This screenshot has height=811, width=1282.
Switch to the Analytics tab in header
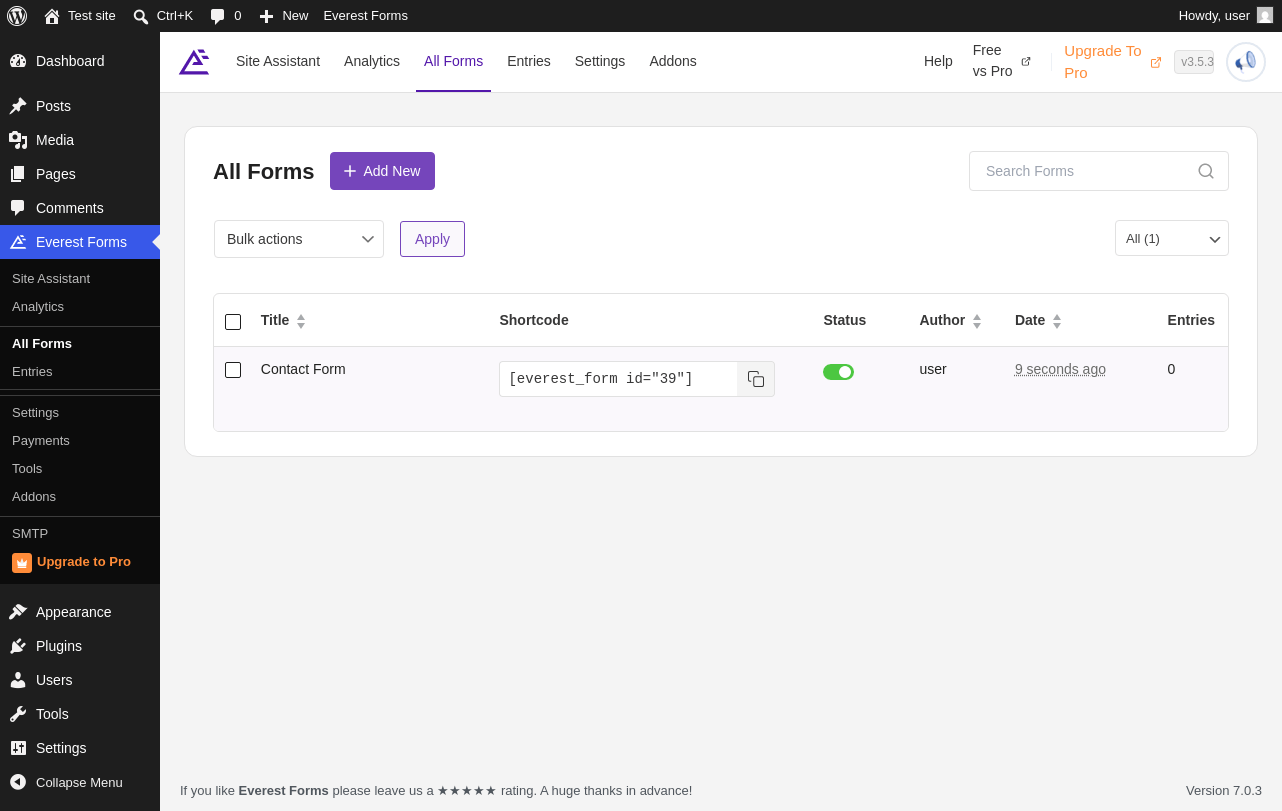372,61
